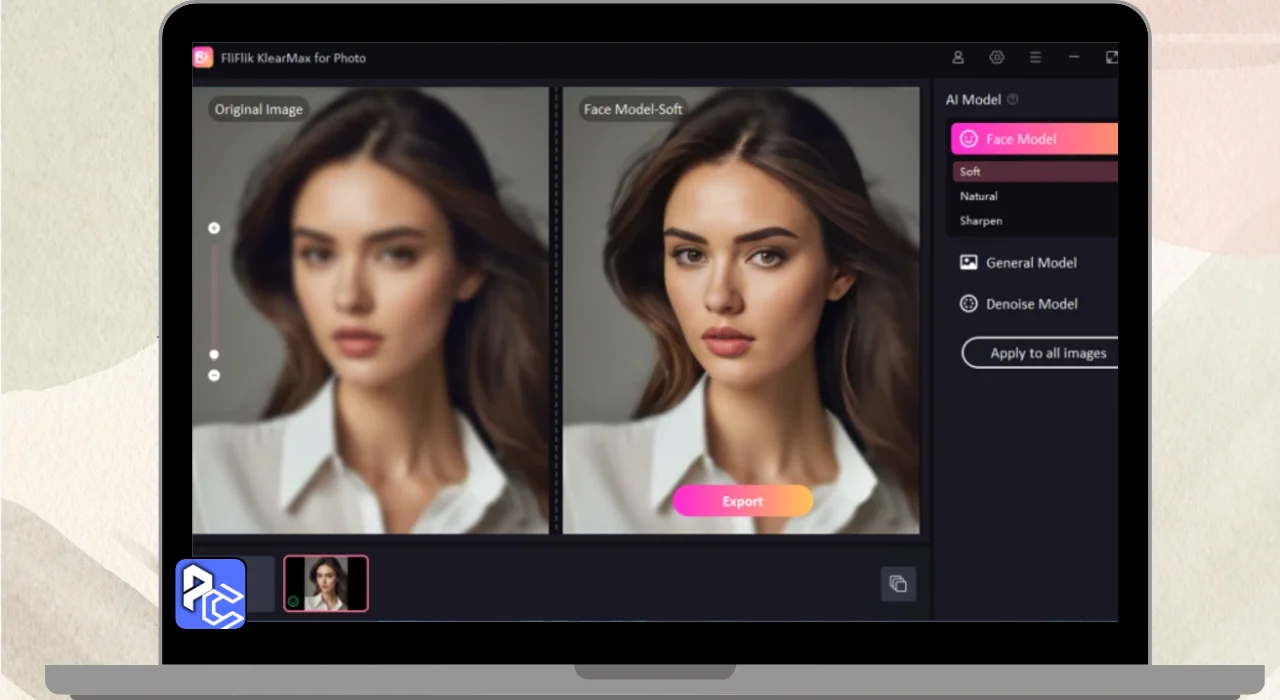Screen dimensions: 1280x700
Task: Click the compare/copy icon at bottom right
Action: point(898,584)
